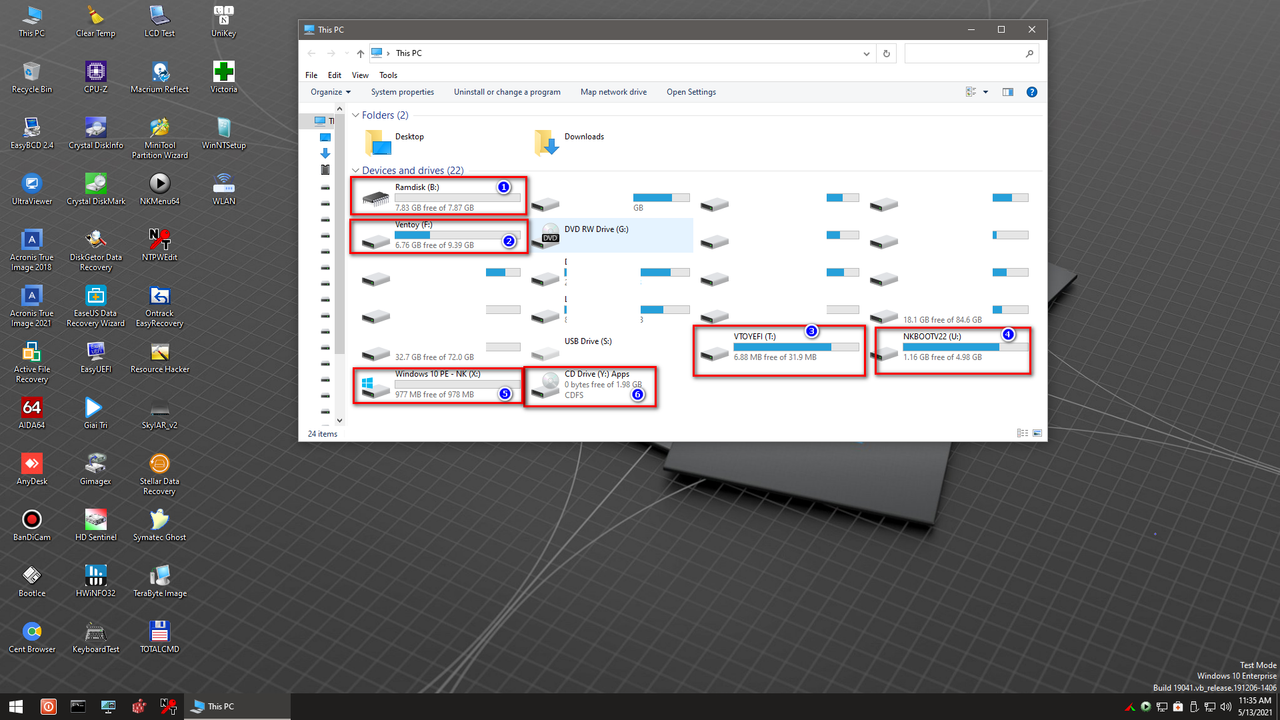Go up one folder level
Image resolution: width=1280 pixels, height=720 pixels.
[360, 53]
